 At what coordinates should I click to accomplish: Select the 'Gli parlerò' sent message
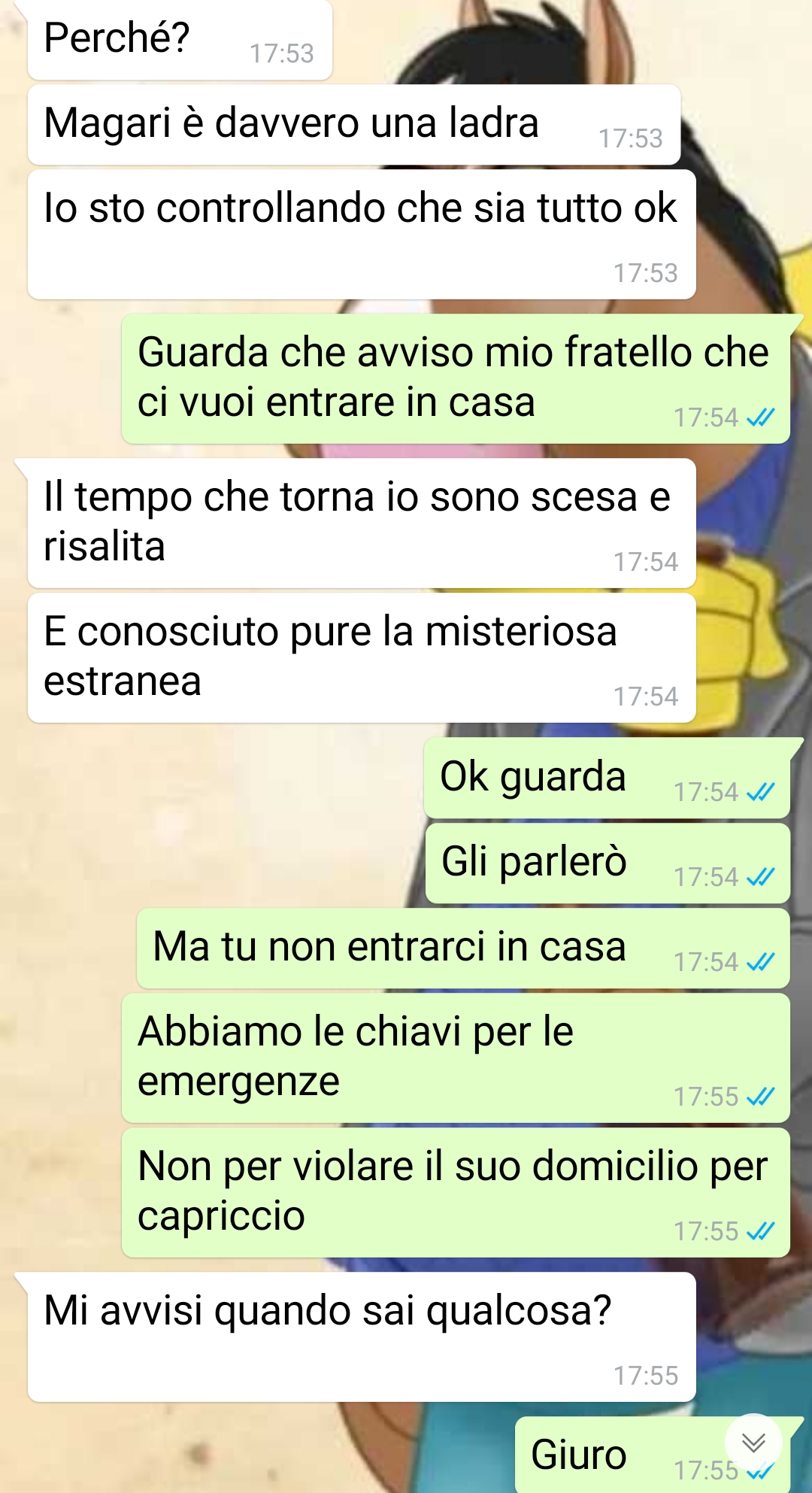click(x=607, y=863)
